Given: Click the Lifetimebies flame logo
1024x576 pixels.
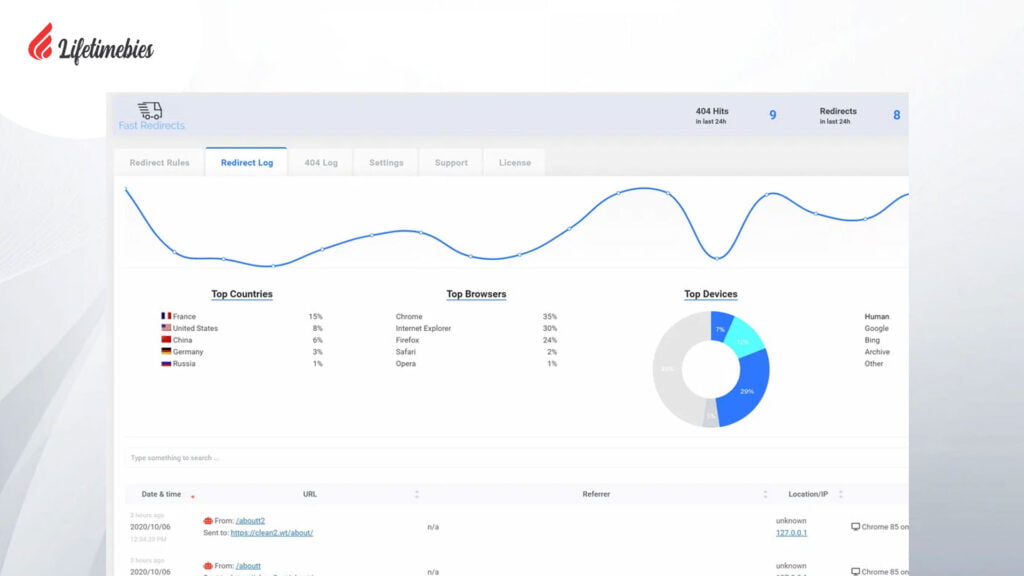Looking at the screenshot, I should (40, 42).
